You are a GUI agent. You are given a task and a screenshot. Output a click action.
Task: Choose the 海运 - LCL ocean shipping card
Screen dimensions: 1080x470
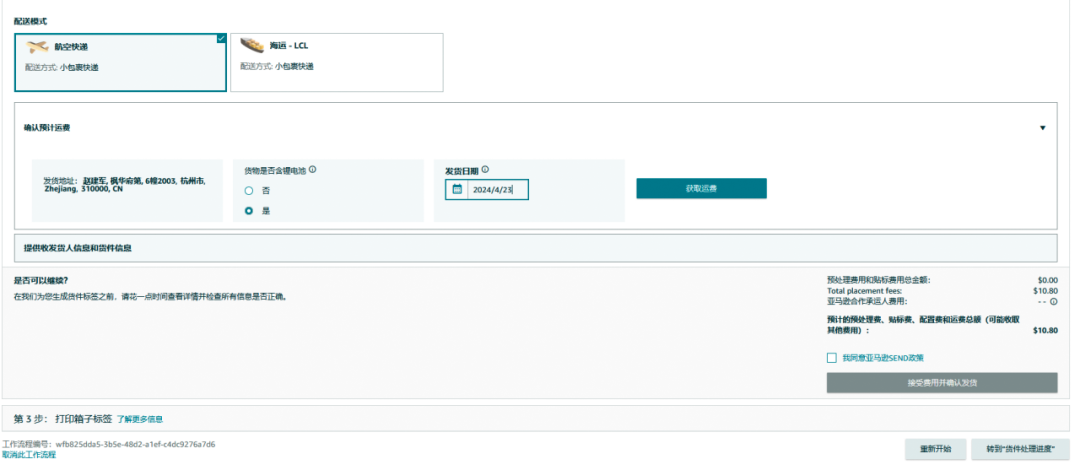337,62
